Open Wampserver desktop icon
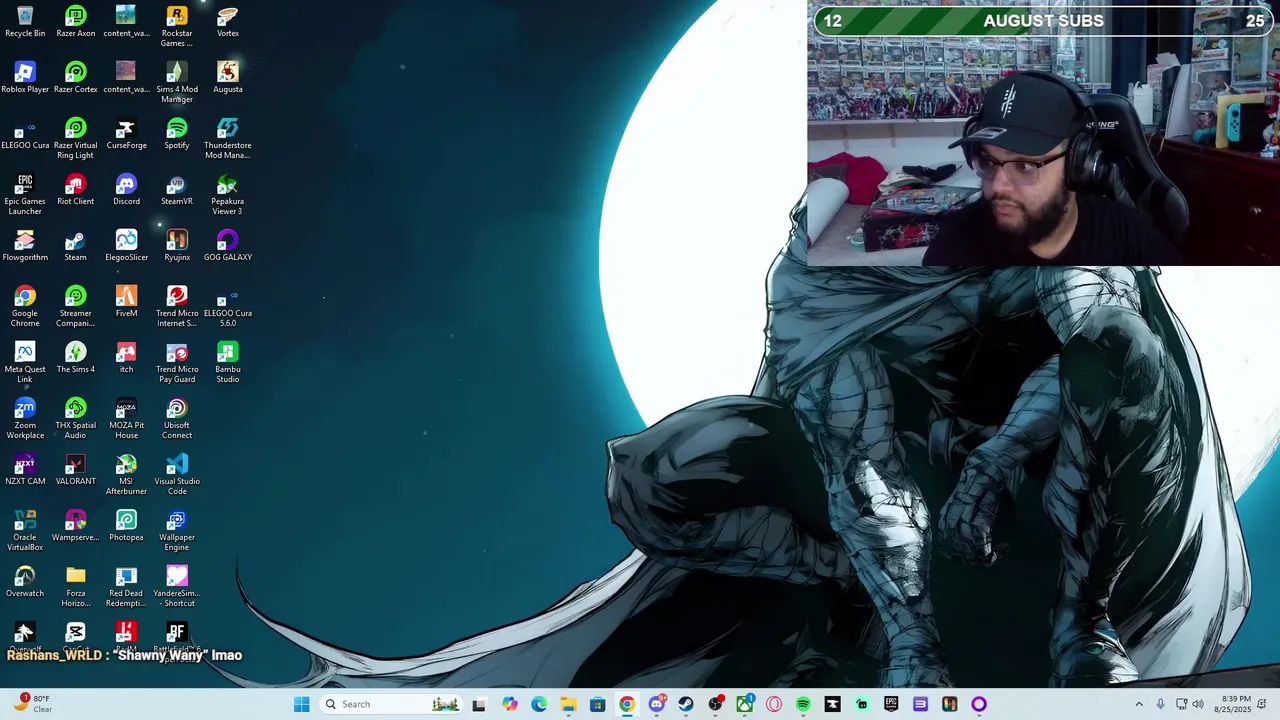The width and height of the screenshot is (1280, 720). tap(75, 526)
